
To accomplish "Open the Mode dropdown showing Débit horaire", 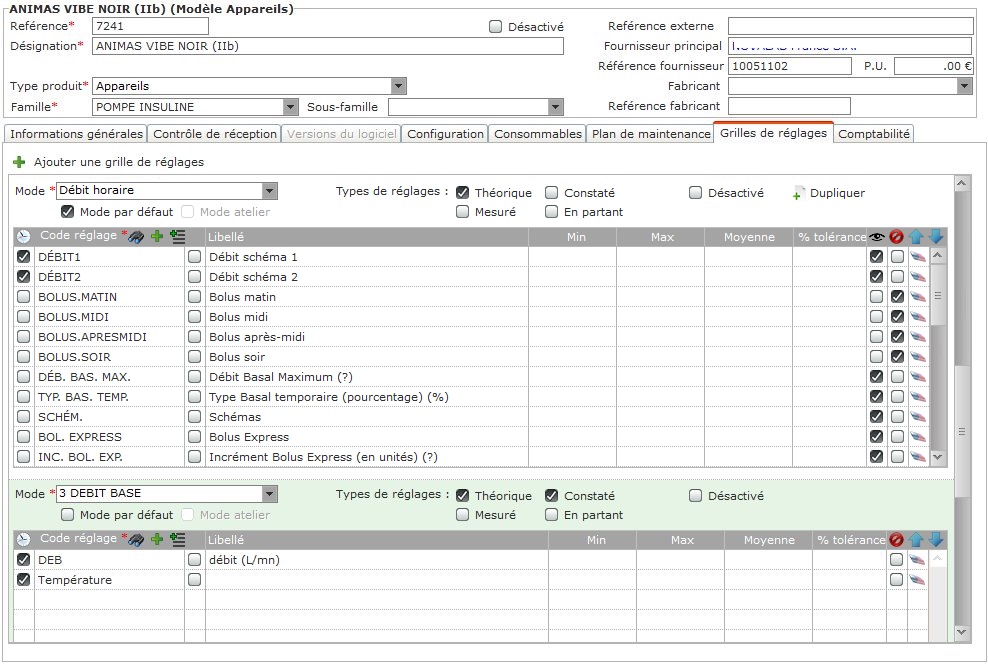I will coord(270,190).
